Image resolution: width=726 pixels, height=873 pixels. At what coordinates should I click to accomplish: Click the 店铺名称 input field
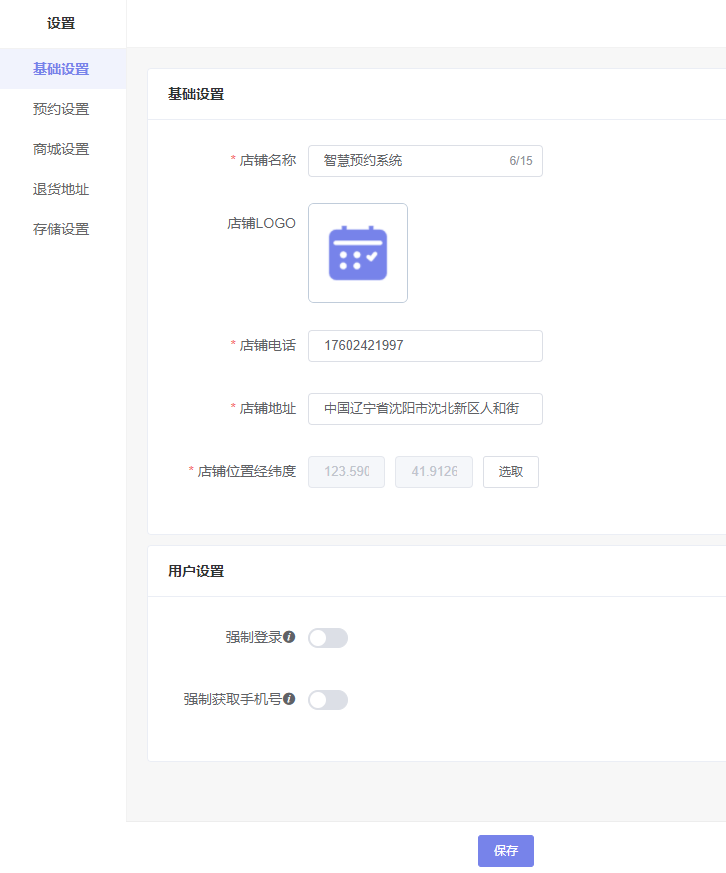[425, 161]
